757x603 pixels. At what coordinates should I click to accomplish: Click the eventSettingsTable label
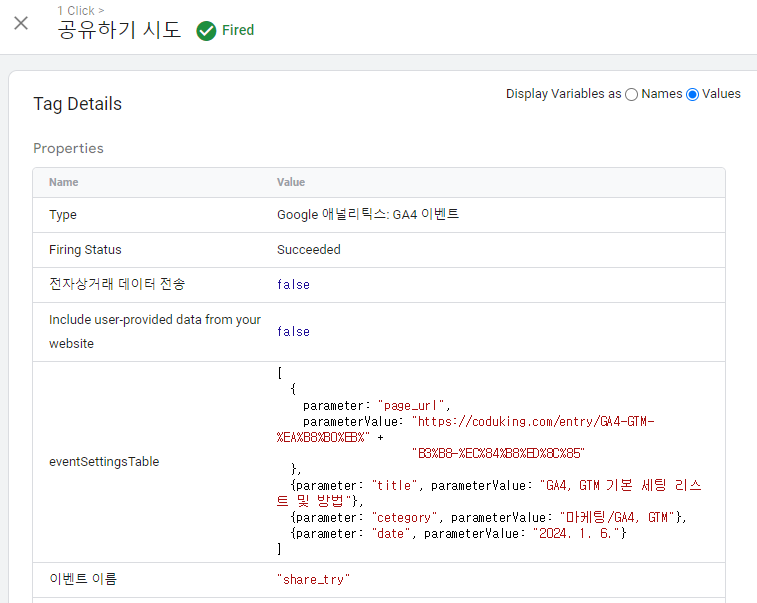[x=104, y=462]
